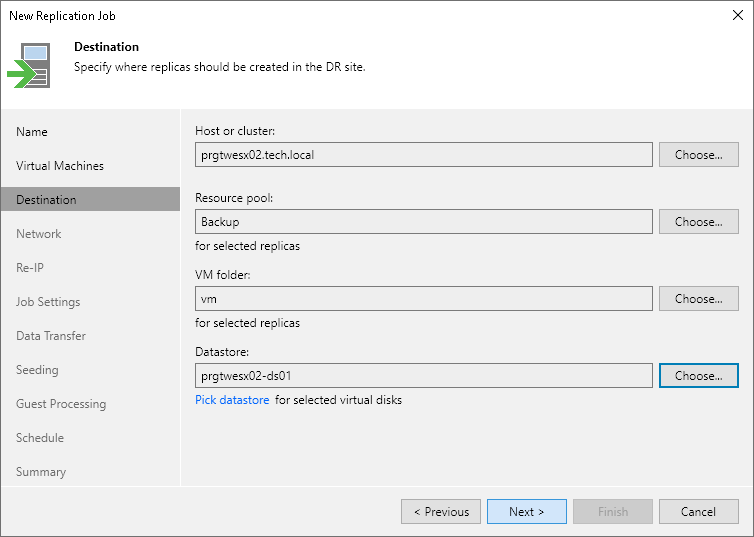Click the 'Datastore:' label
This screenshot has width=754, height=537.
click(x=222, y=352)
